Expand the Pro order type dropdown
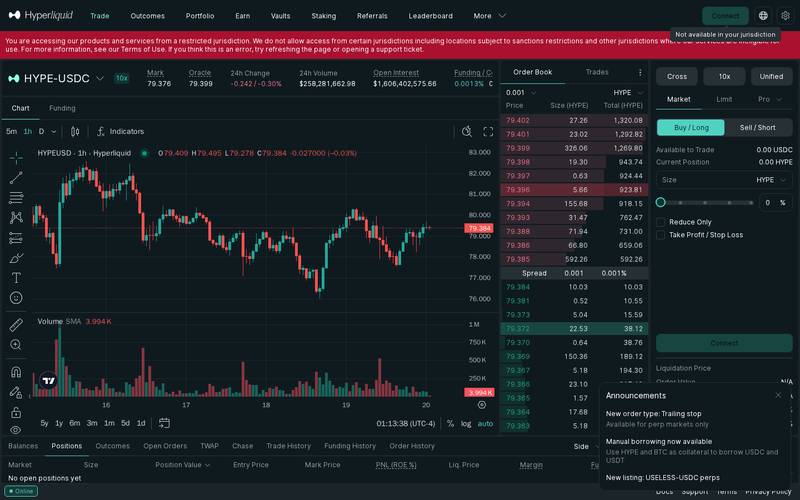The height and width of the screenshot is (500, 800). [x=770, y=99]
